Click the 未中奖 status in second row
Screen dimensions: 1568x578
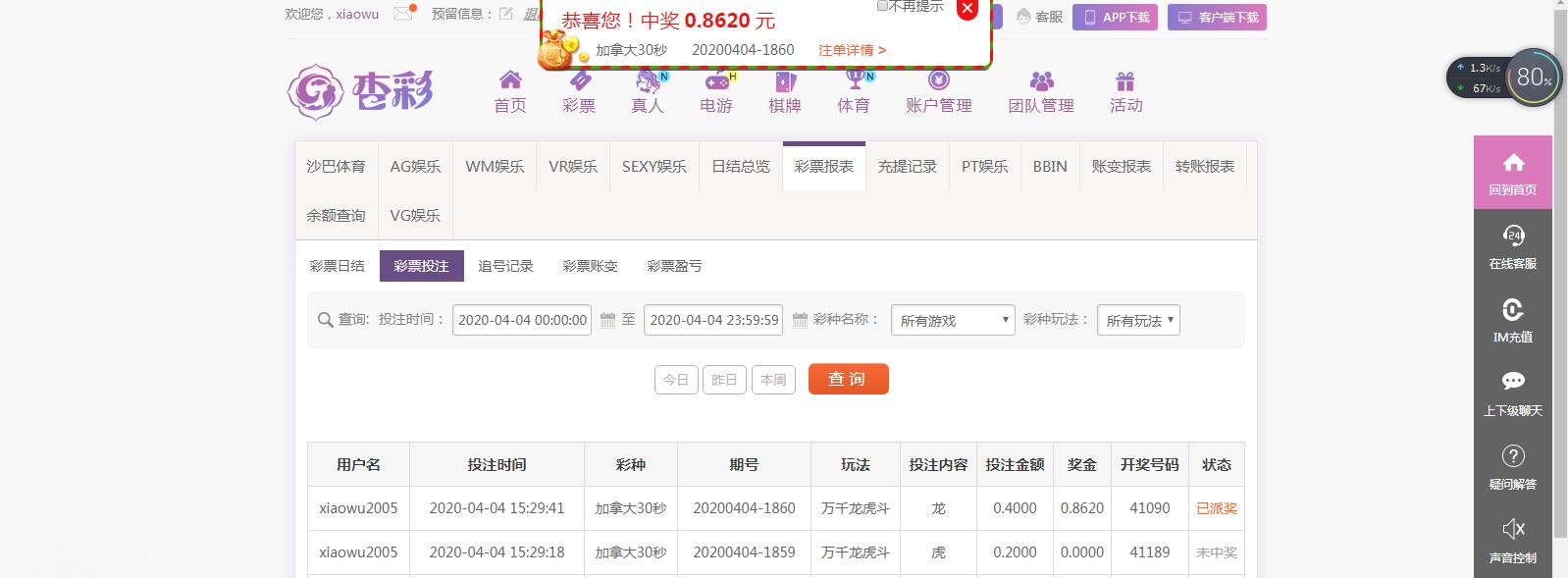point(1217,552)
